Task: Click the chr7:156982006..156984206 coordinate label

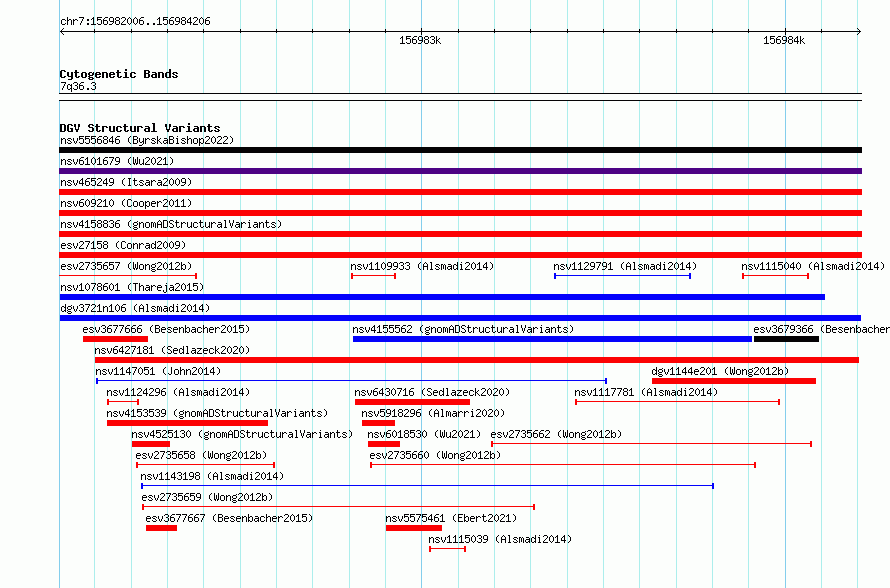Action: (135, 22)
